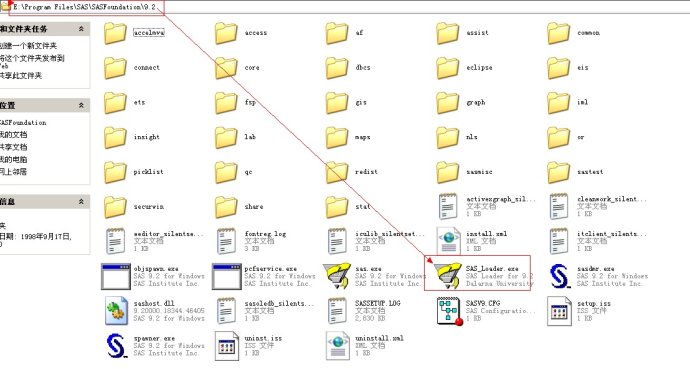Image resolution: width=690 pixels, height=369 pixels.
Task: Open the Shared Documents link (共享文档)
Action: (x=13, y=147)
